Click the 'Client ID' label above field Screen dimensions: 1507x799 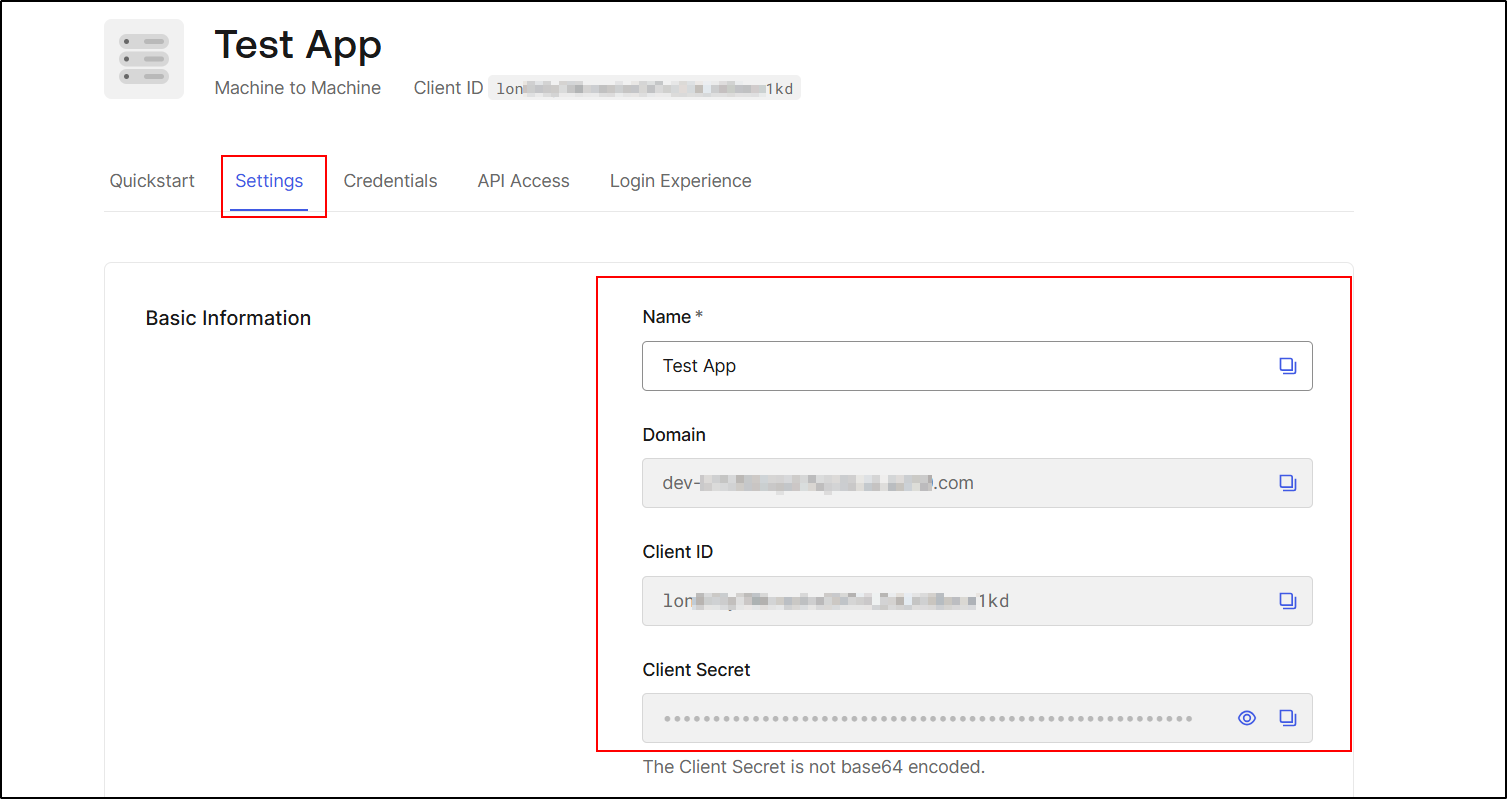pyautogui.click(x=677, y=552)
